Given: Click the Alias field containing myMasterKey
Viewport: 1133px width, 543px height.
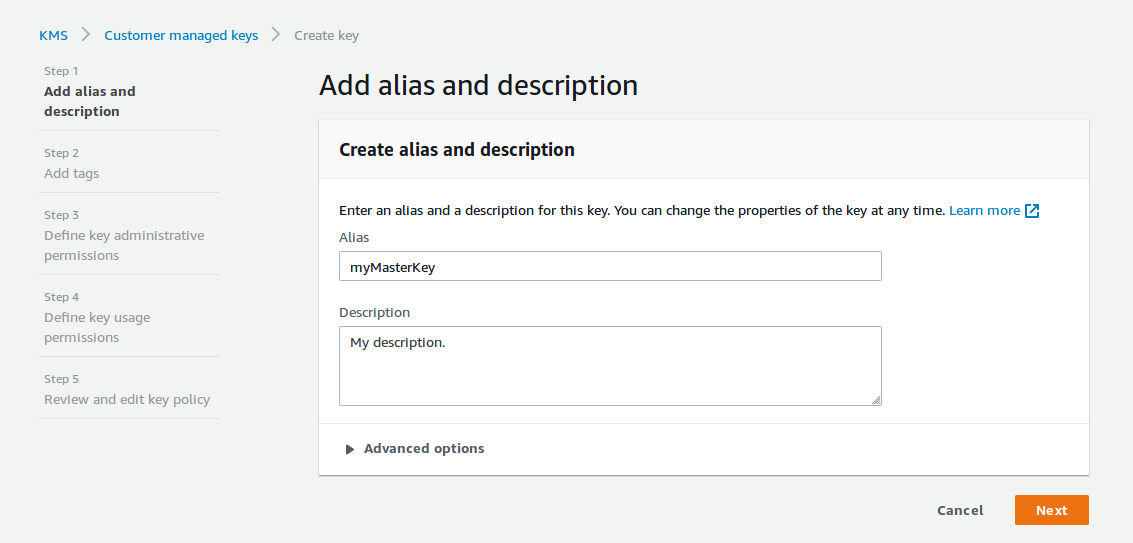Looking at the screenshot, I should [x=610, y=266].
